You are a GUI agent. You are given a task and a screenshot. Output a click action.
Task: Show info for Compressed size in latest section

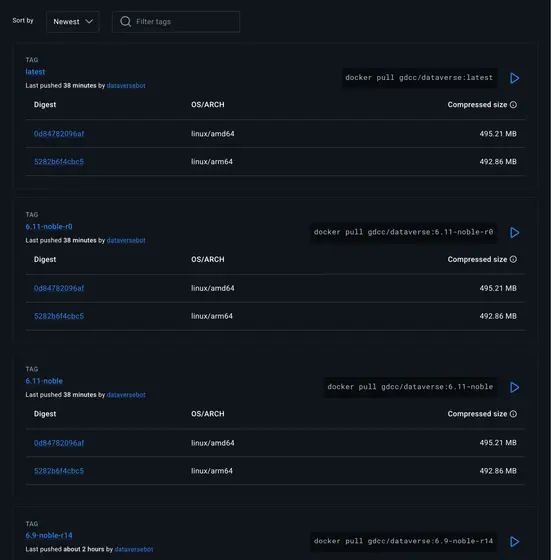pyautogui.click(x=513, y=105)
